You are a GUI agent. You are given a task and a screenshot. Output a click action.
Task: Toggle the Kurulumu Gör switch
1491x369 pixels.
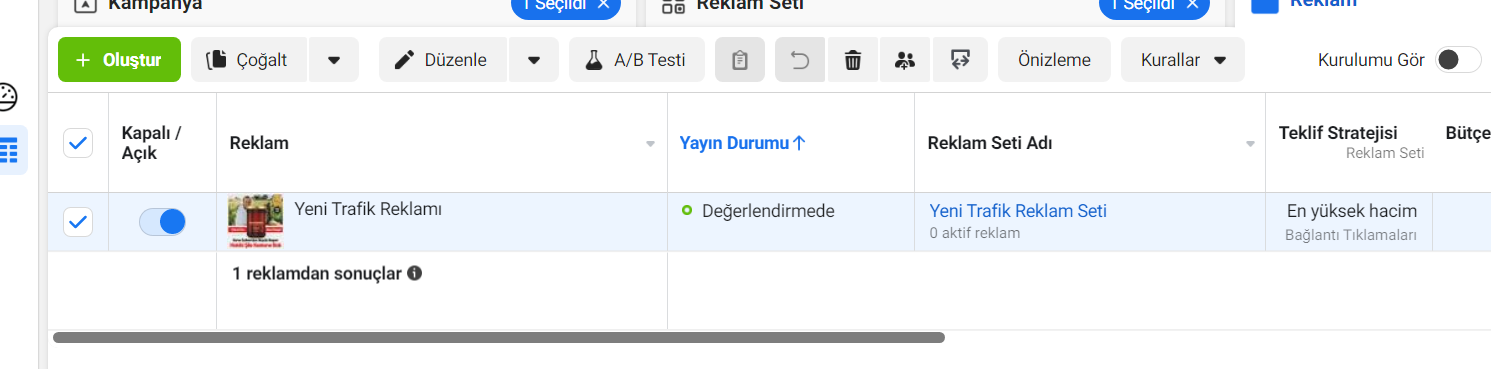1458,60
